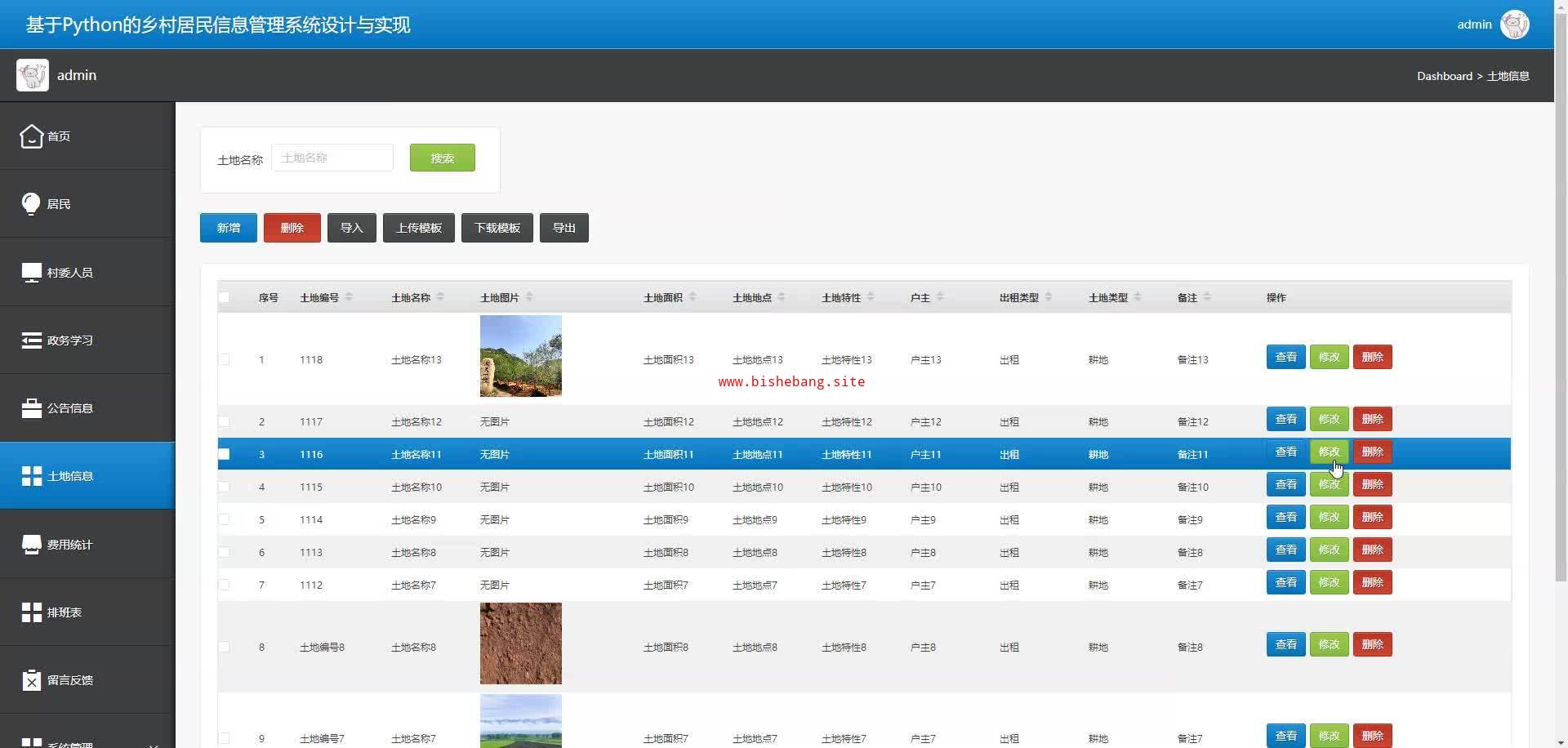Viewport: 1568px width, 748px height.
Task: Check the checkbox for row 1118
Action: [224, 359]
